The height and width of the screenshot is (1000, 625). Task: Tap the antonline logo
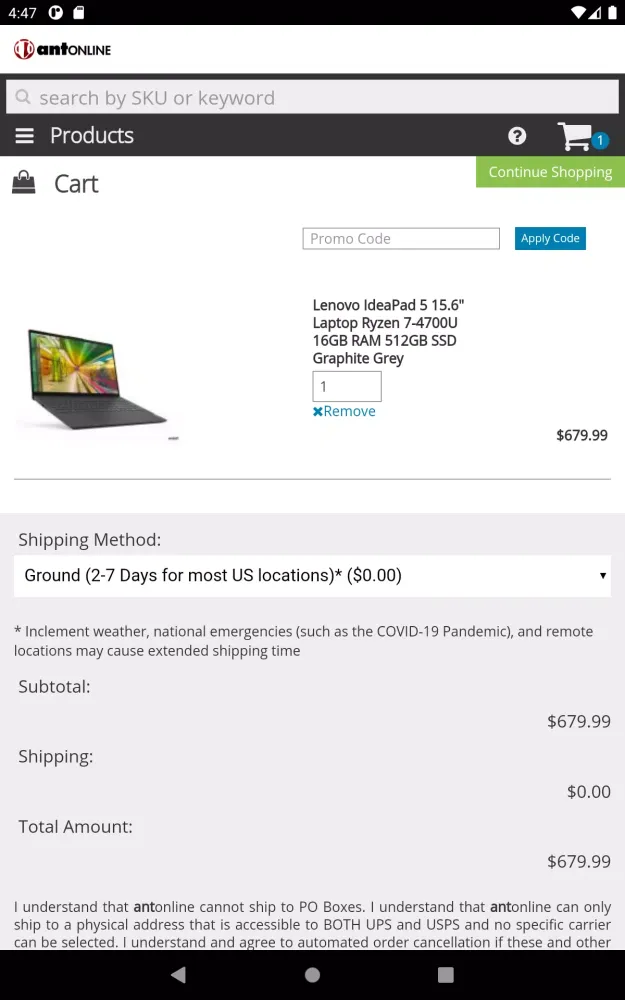pyautogui.click(x=62, y=49)
